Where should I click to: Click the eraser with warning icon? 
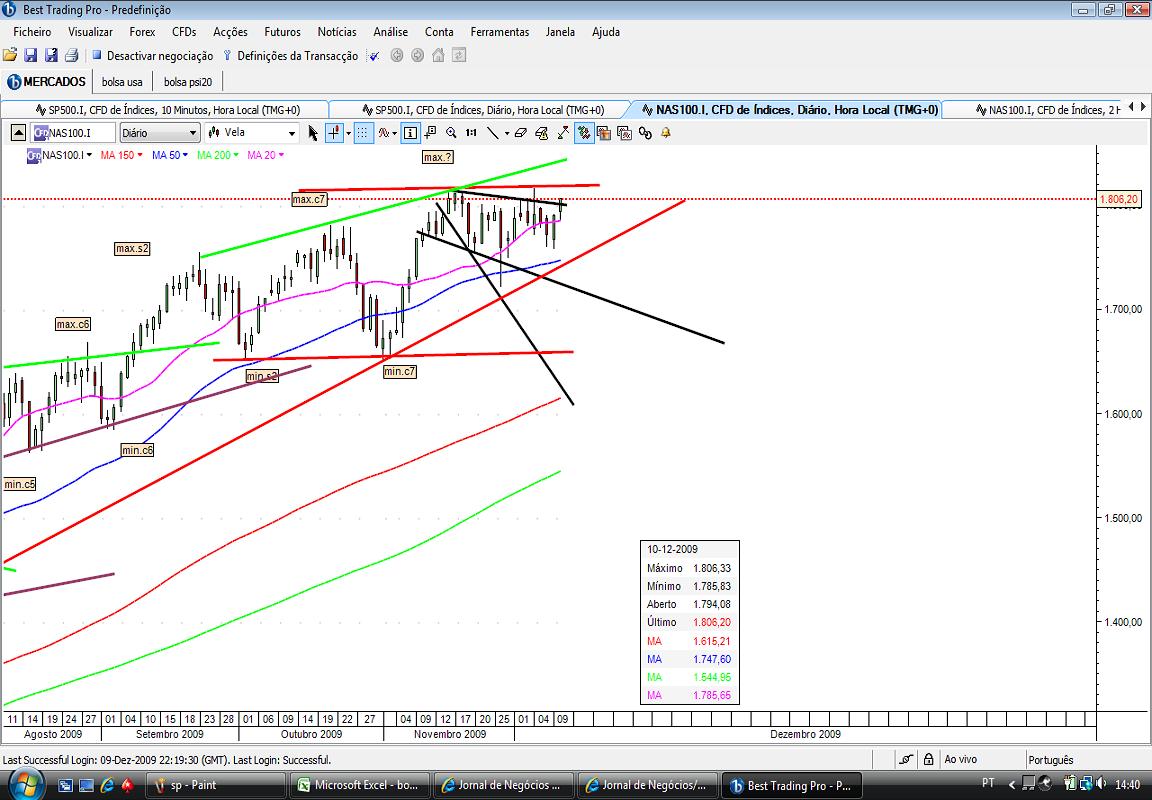541,133
